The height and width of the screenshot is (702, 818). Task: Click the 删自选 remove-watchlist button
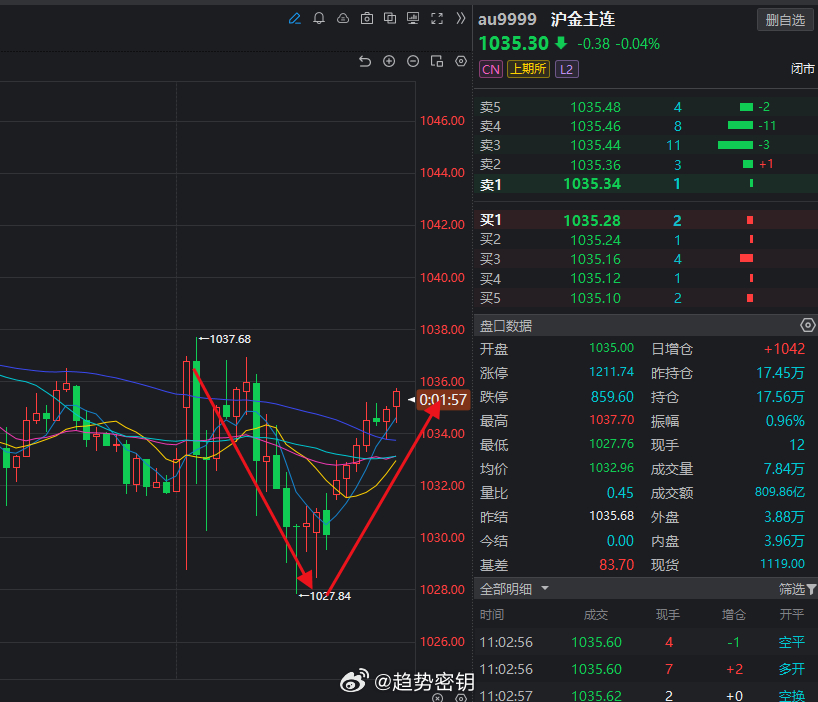785,19
